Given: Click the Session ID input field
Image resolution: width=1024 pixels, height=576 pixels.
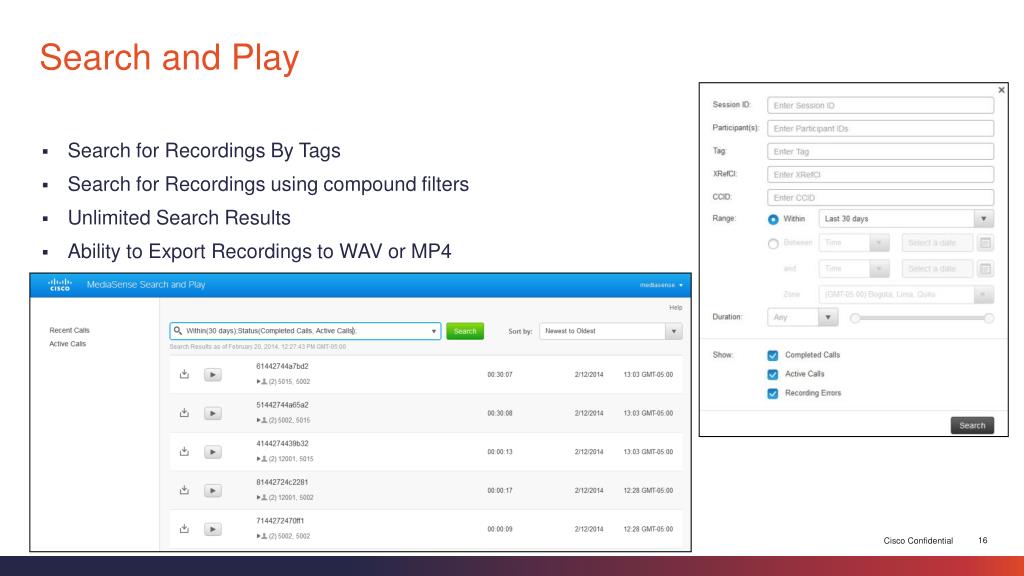Looking at the screenshot, I should coord(880,105).
